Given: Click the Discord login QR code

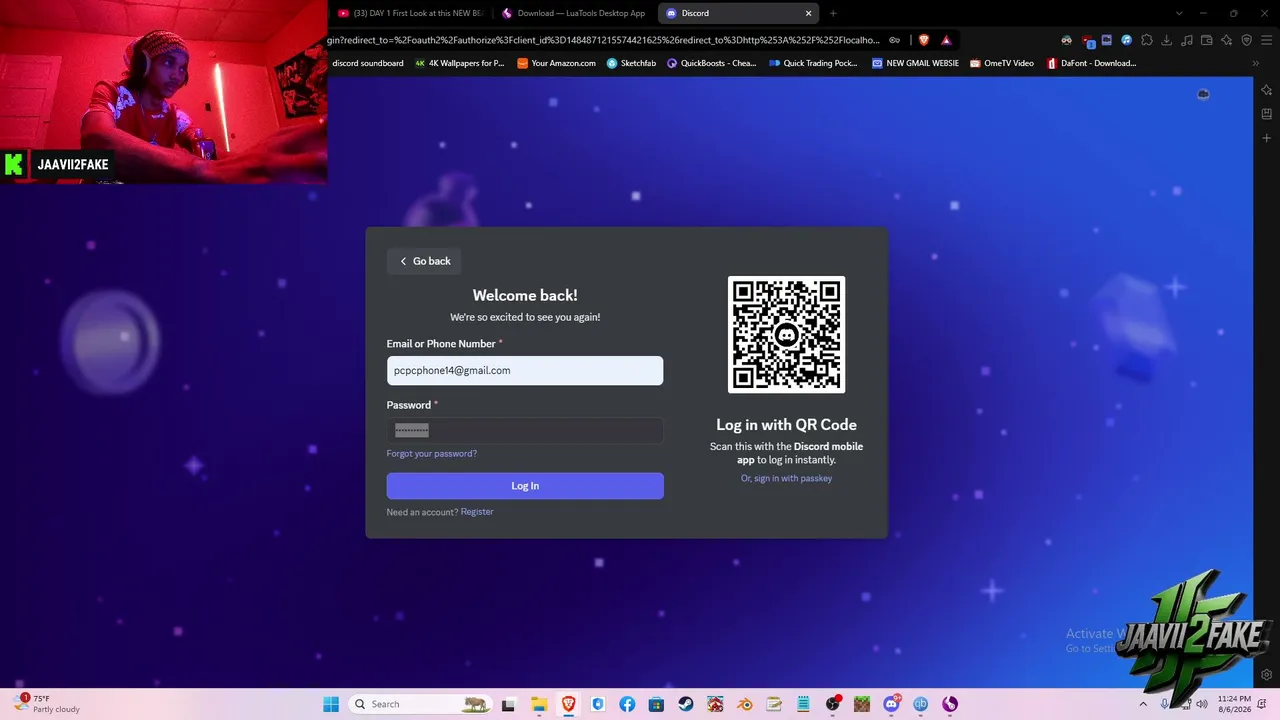Looking at the screenshot, I should (786, 334).
